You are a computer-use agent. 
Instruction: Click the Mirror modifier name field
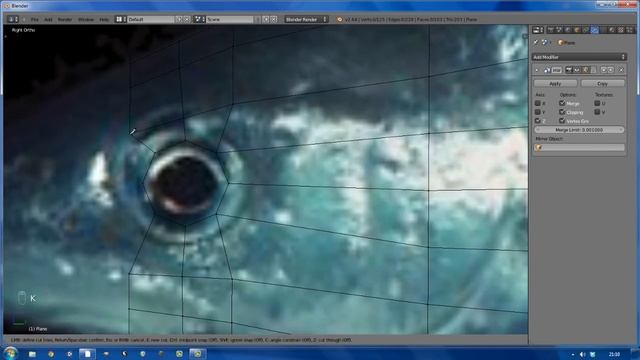click(x=557, y=70)
